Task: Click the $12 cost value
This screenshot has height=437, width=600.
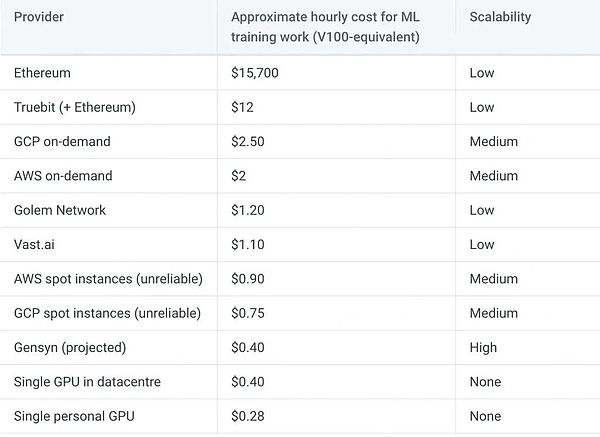Action: coord(240,107)
